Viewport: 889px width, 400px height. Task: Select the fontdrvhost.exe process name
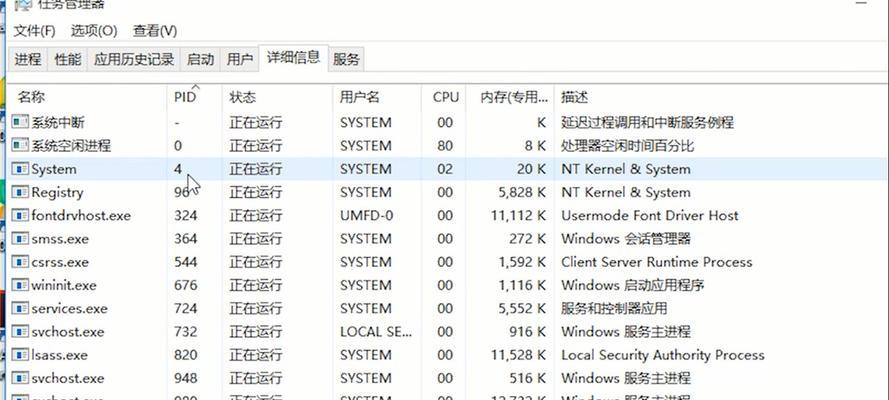[x=81, y=215]
